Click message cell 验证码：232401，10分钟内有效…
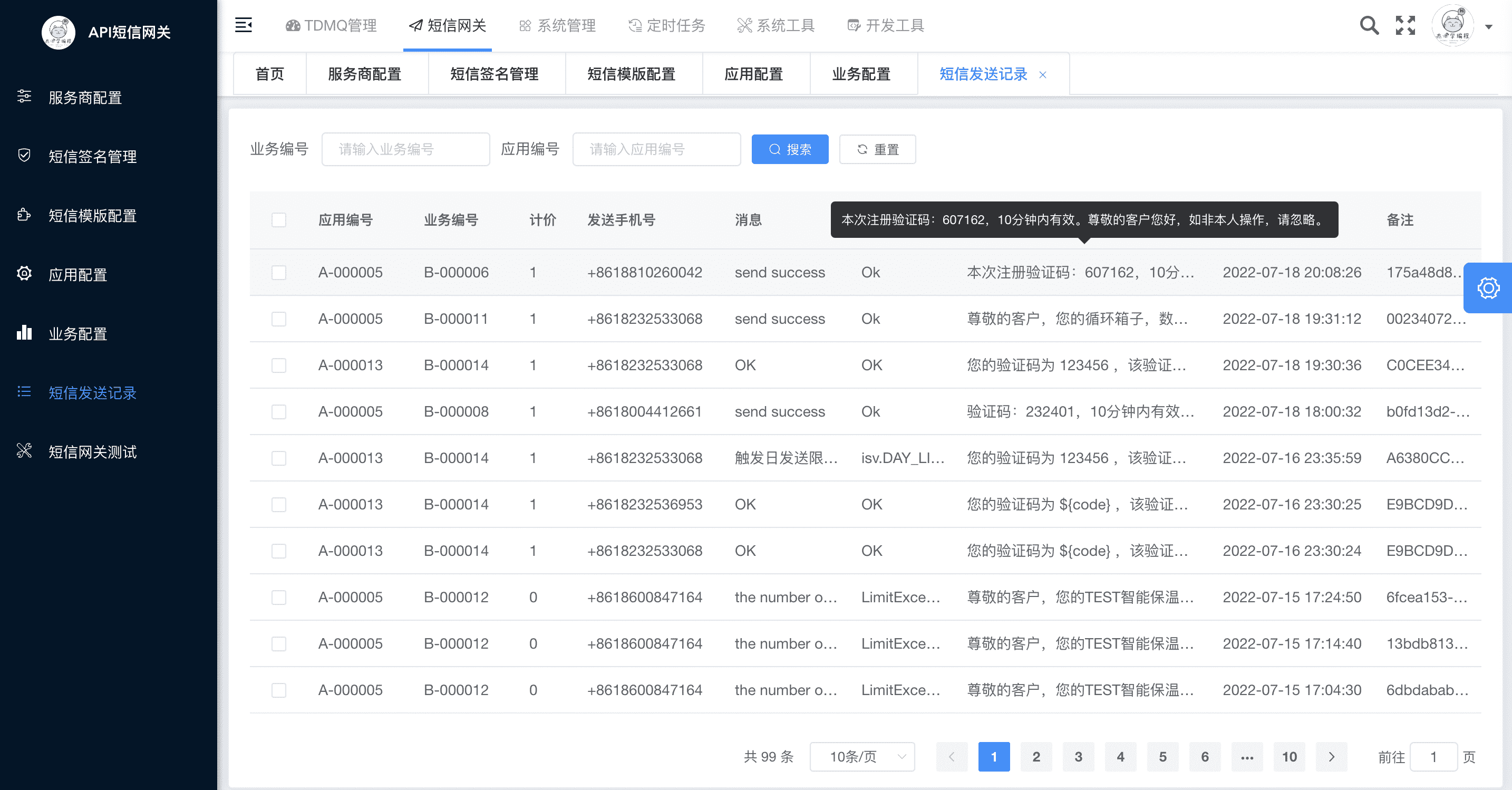This screenshot has height=790, width=1512. [1081, 412]
